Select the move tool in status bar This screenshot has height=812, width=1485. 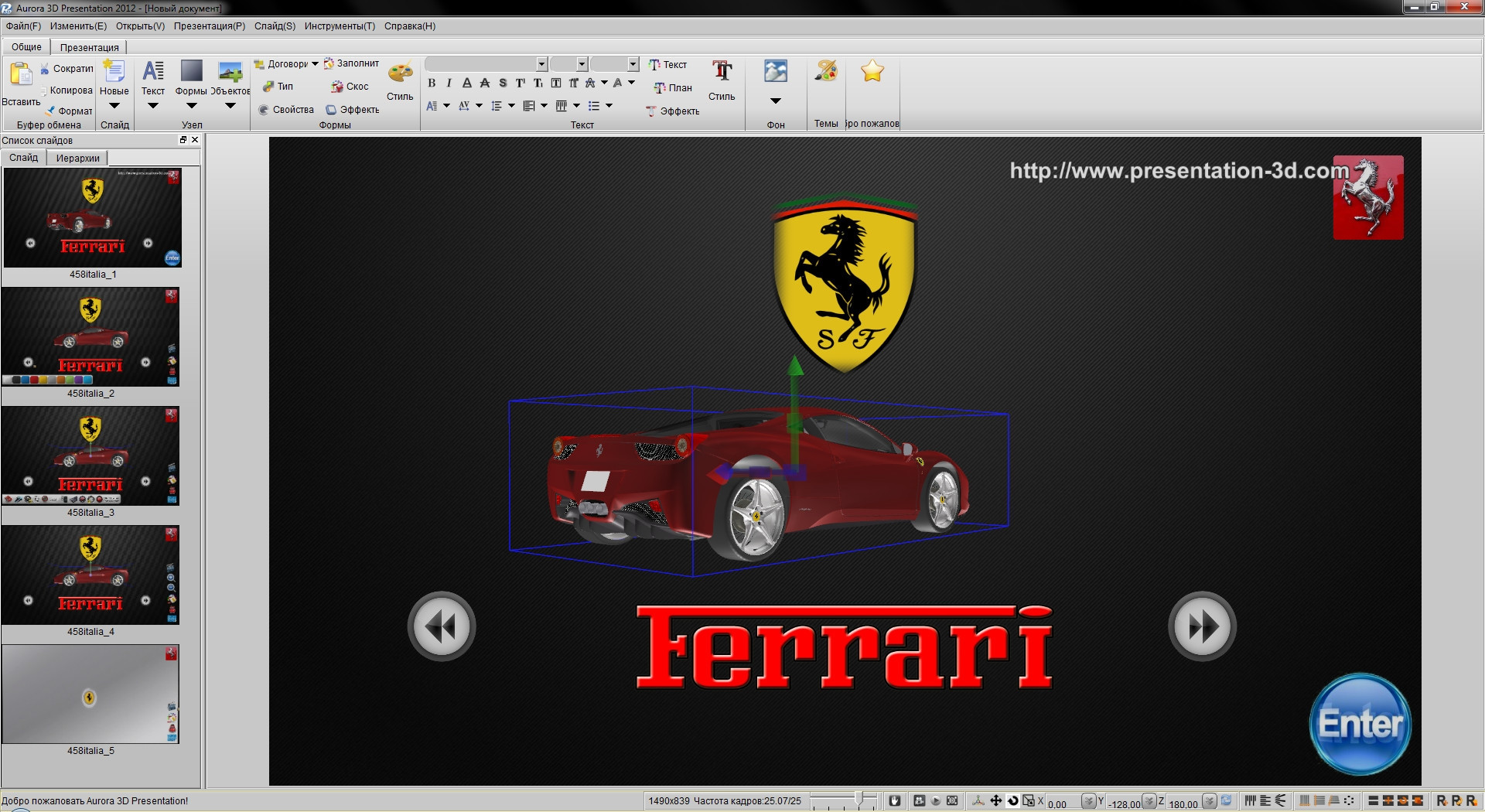coord(995,801)
